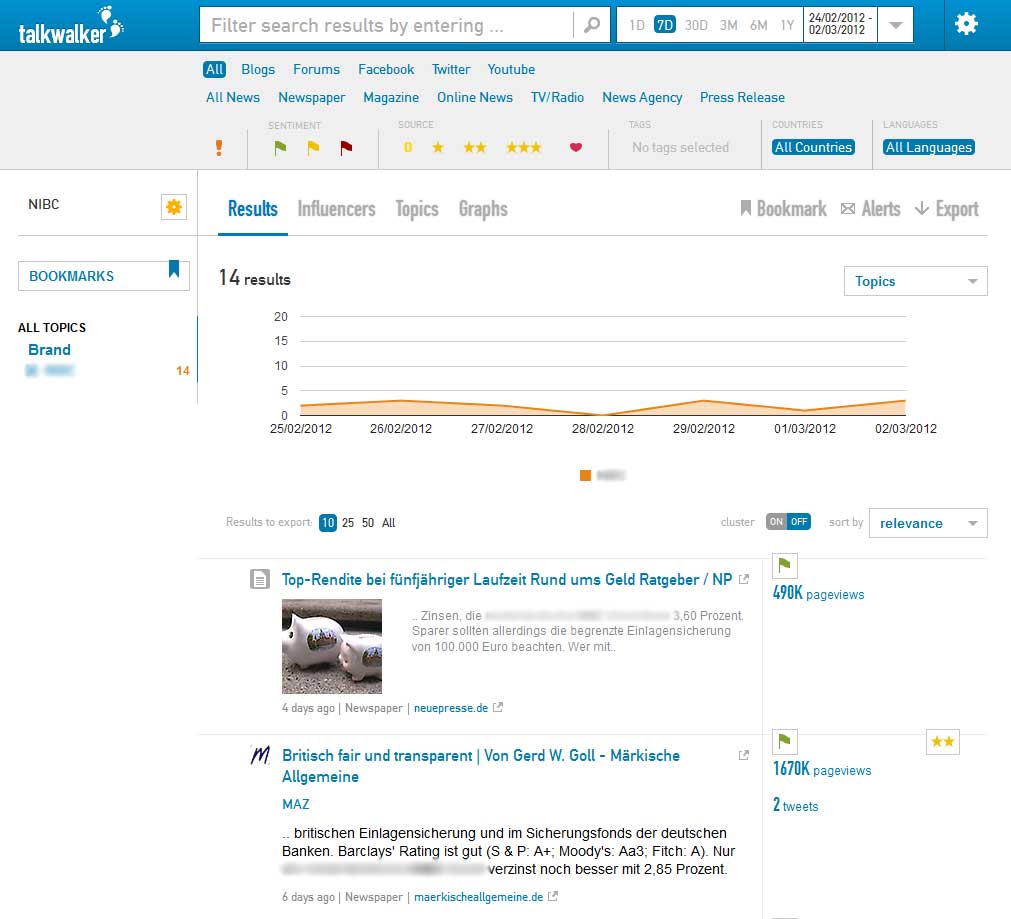
Task: Click the Export button
Action: point(947,209)
